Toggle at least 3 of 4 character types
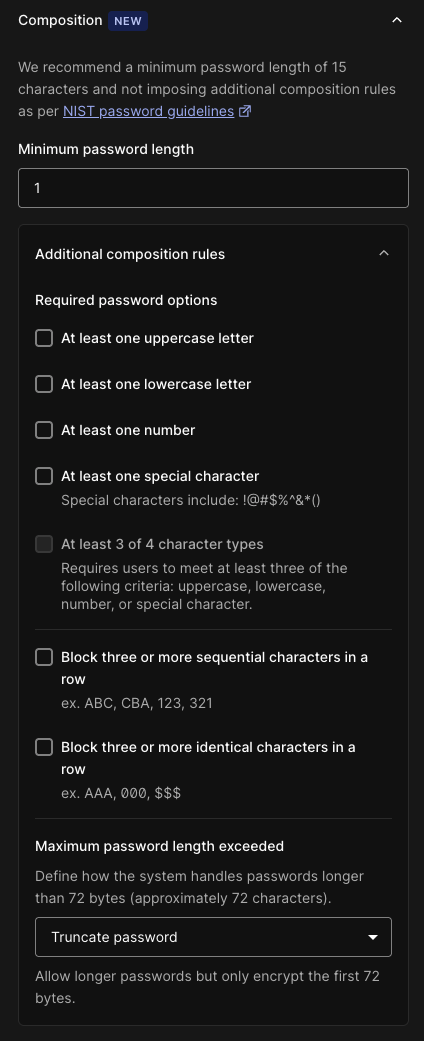The height and width of the screenshot is (1041, 424). (44, 544)
